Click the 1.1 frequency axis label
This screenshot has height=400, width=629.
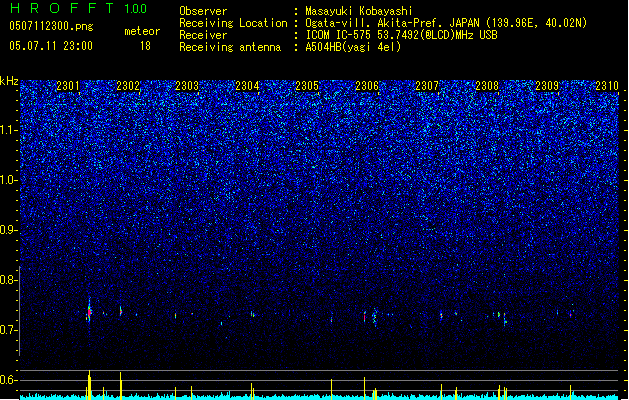point(9,130)
